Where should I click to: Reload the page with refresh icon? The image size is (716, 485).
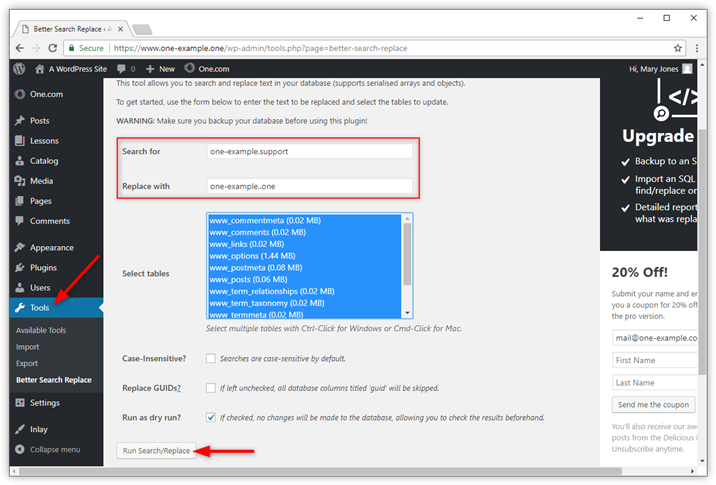(53, 48)
